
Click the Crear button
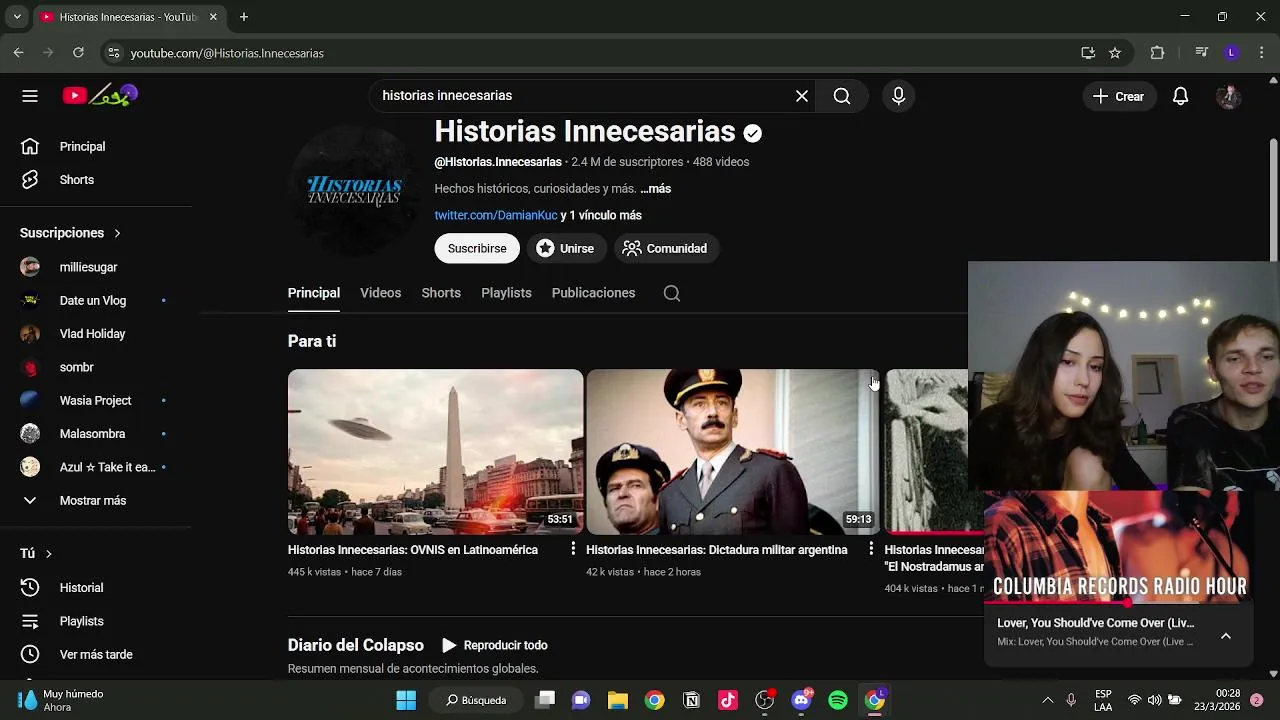[x=1119, y=96]
